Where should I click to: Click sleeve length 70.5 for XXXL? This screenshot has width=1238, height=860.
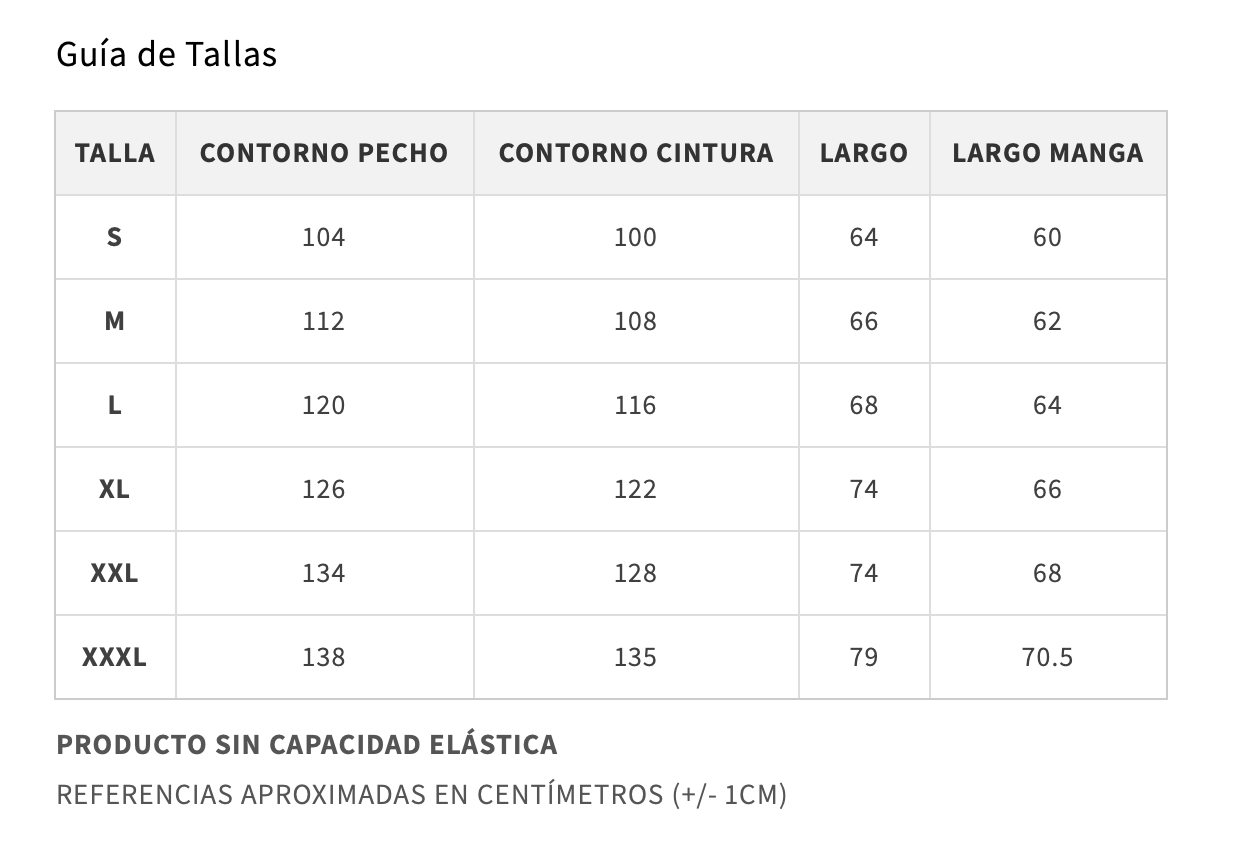[1047, 657]
